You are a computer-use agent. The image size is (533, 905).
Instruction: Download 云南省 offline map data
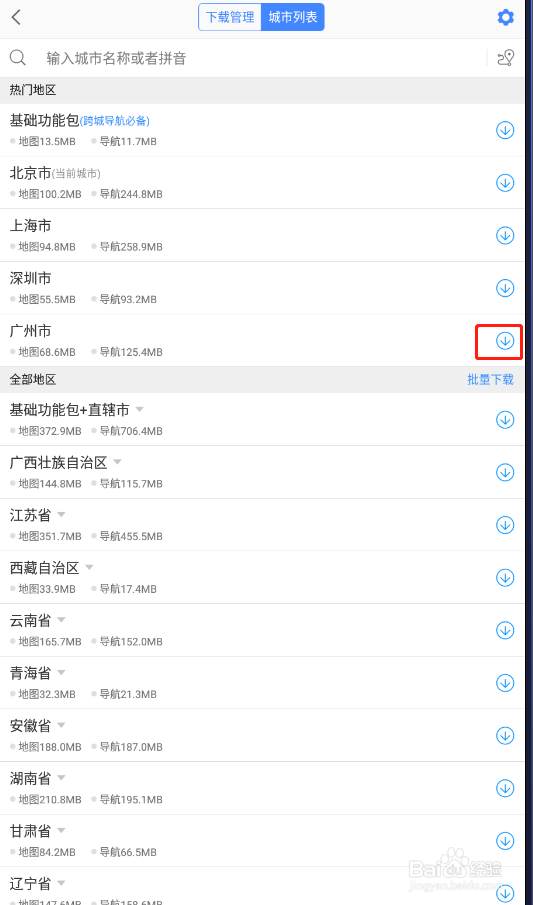pos(505,630)
